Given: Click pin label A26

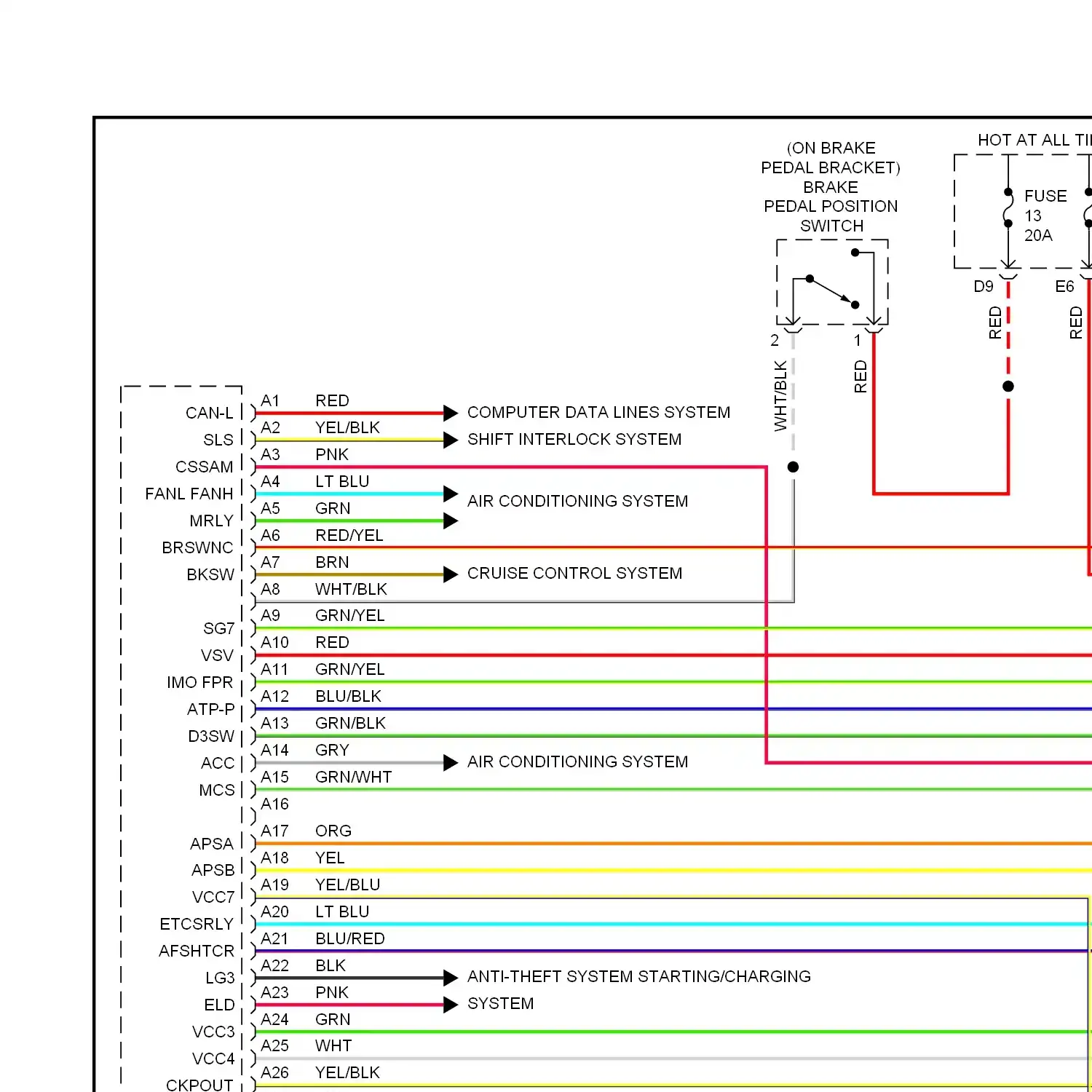Looking at the screenshot, I should pyautogui.click(x=274, y=1073).
